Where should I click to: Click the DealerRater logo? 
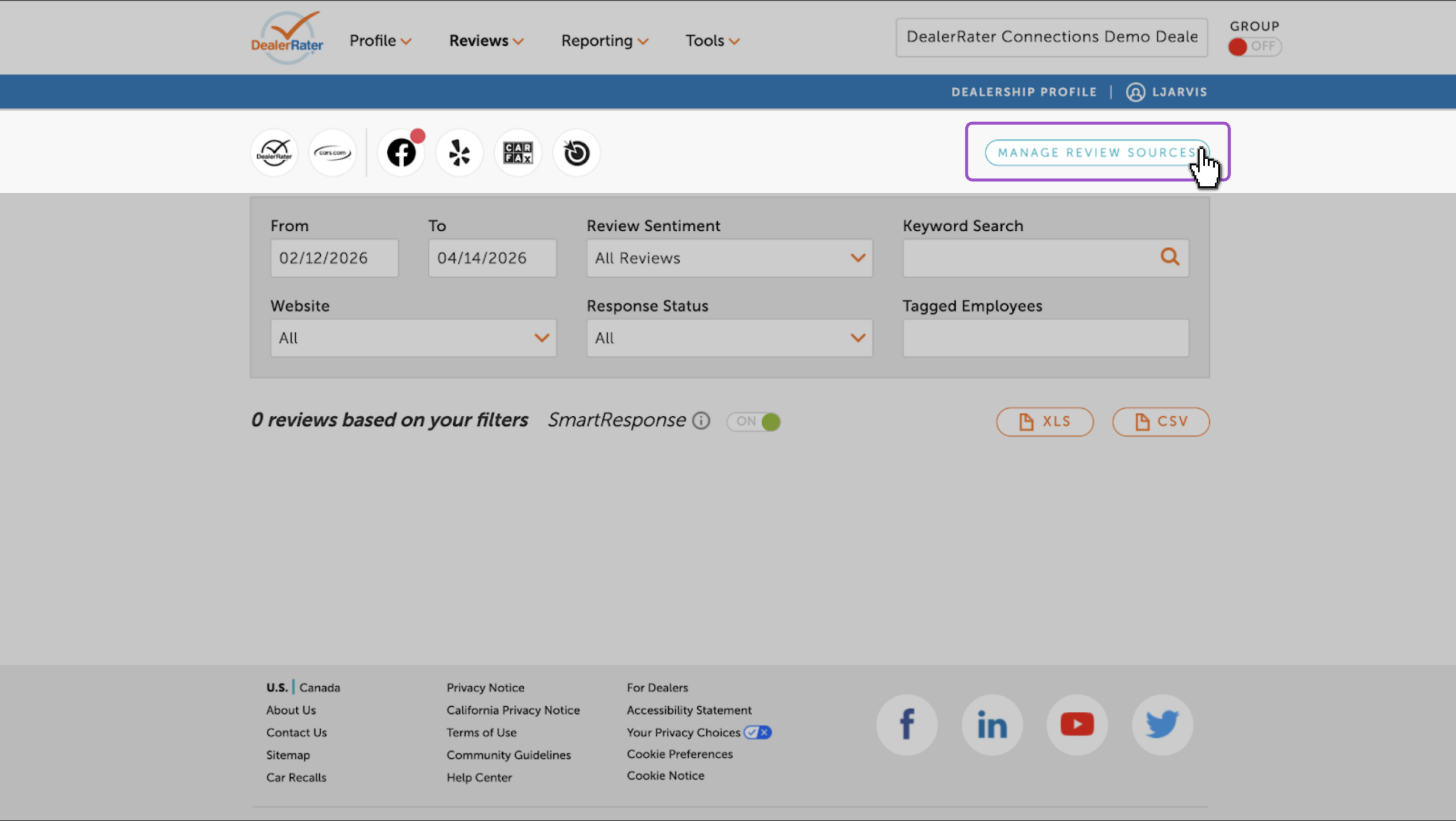tap(287, 38)
